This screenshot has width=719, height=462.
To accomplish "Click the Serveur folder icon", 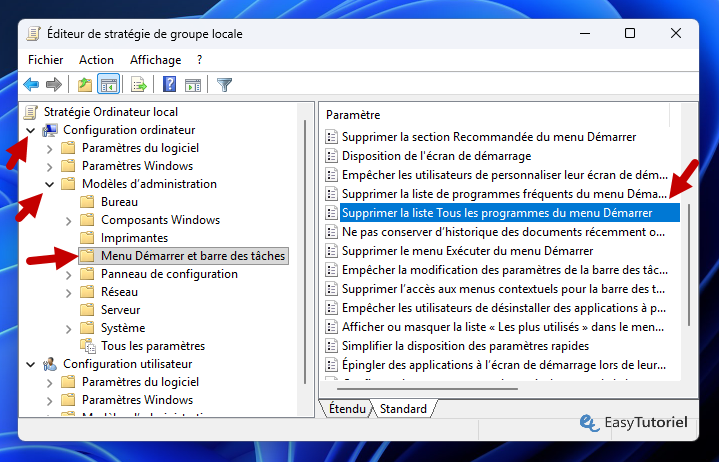I will pos(87,310).
